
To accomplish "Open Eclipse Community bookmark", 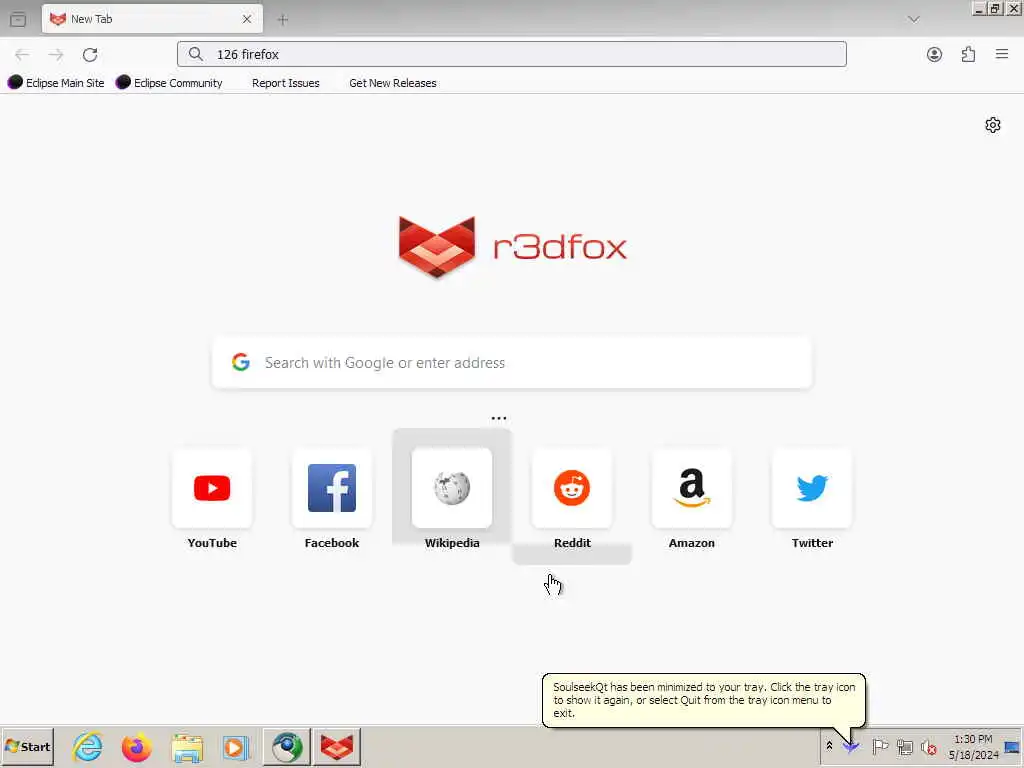I will coord(169,83).
